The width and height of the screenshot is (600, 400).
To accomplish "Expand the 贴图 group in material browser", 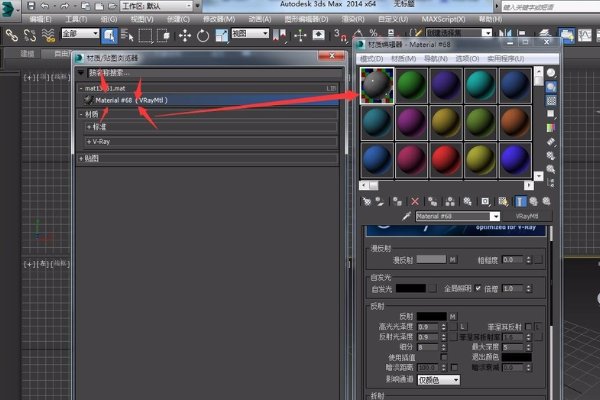I will [x=81, y=158].
